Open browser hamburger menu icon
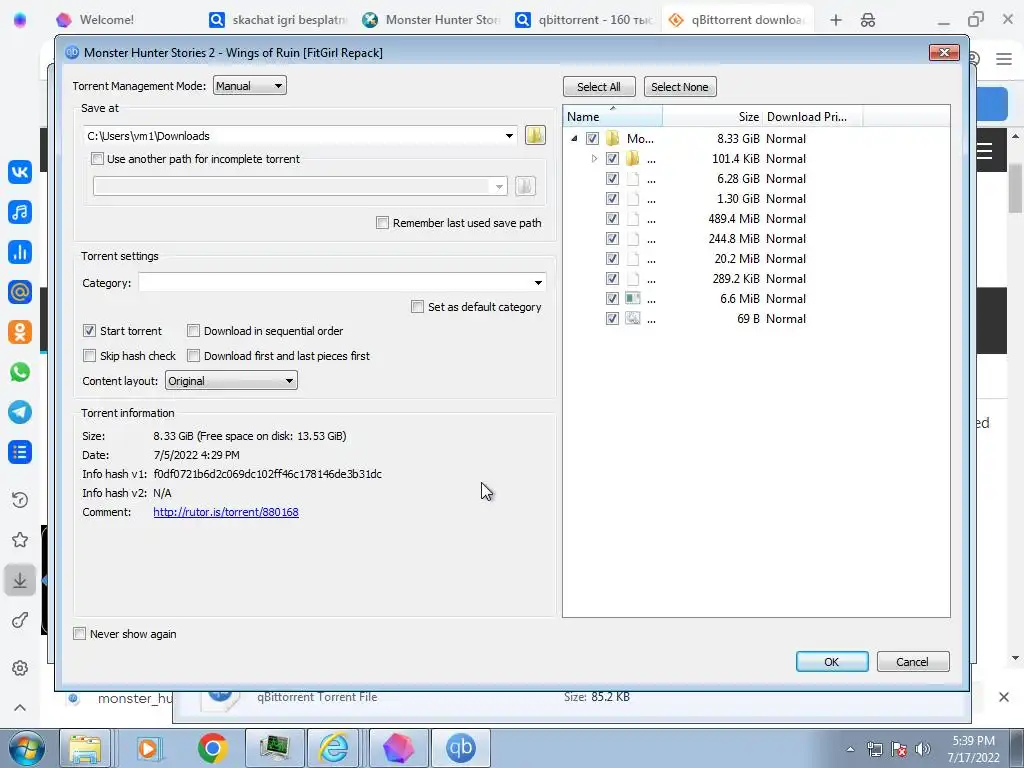1024x768 pixels. coord(1004,59)
